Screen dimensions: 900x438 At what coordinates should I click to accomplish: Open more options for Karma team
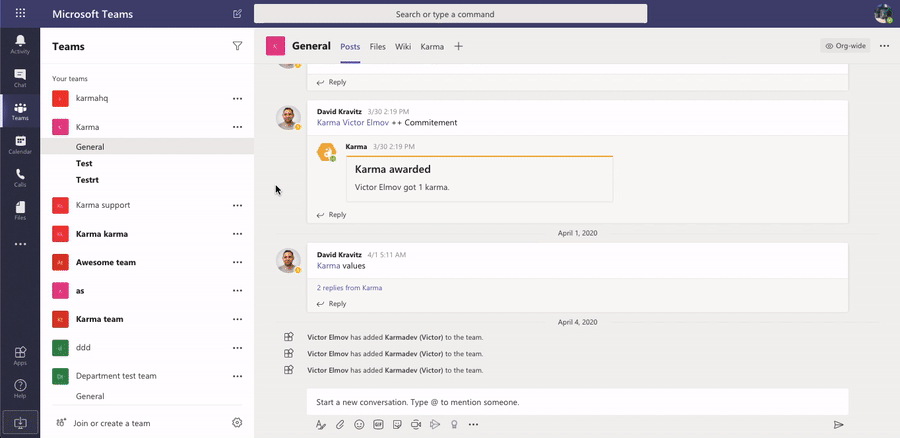(x=237, y=319)
